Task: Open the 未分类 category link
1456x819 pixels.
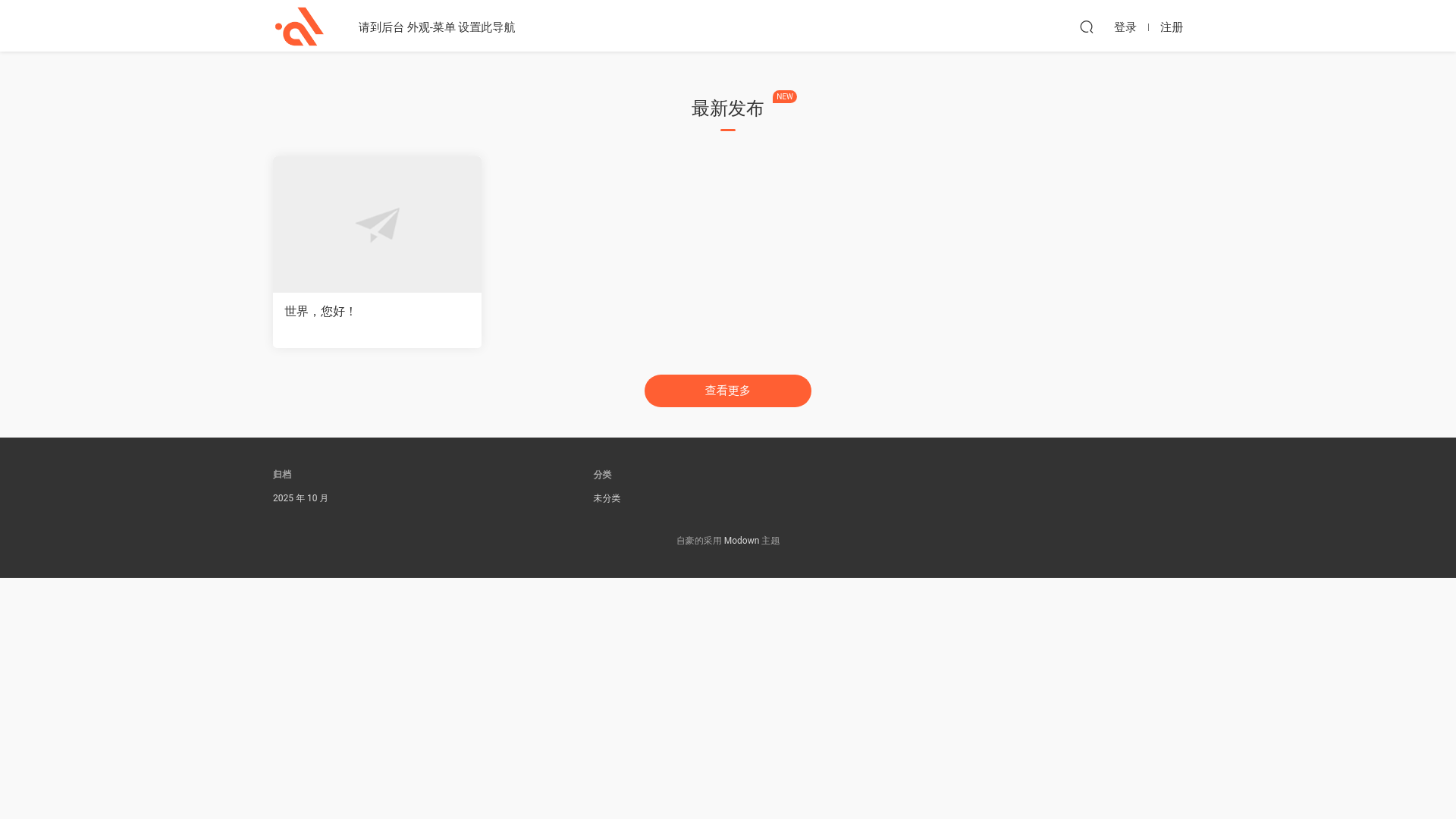Action: 606,498
